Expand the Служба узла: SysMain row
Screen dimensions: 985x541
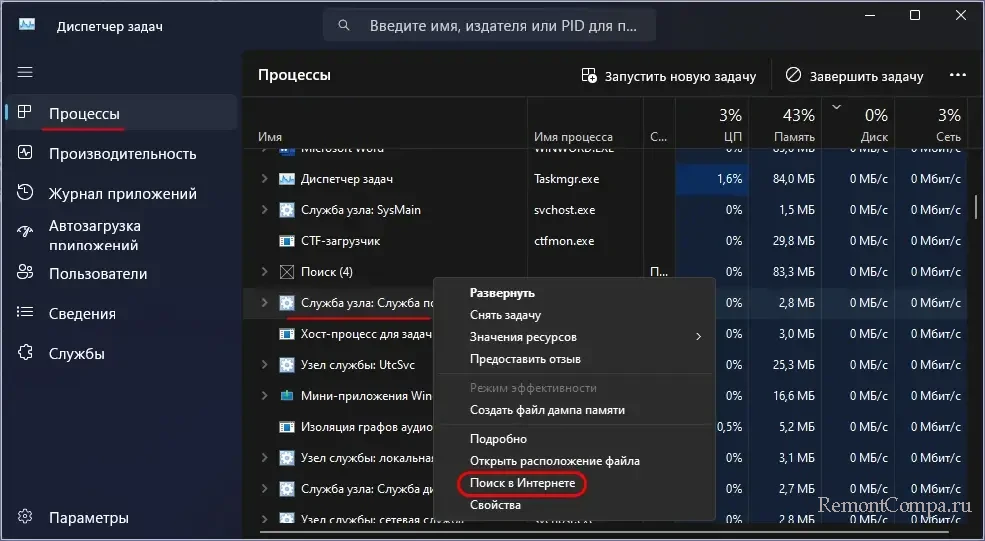pos(265,210)
